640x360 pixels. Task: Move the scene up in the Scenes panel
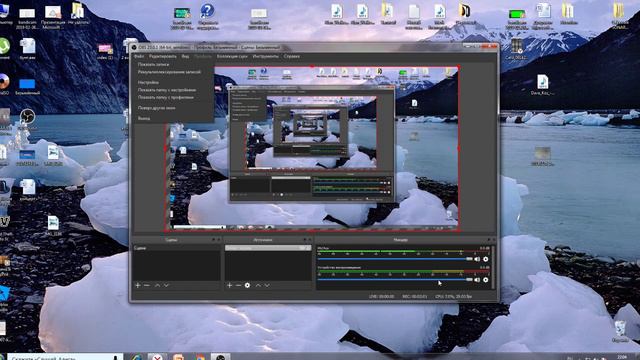tap(157, 285)
